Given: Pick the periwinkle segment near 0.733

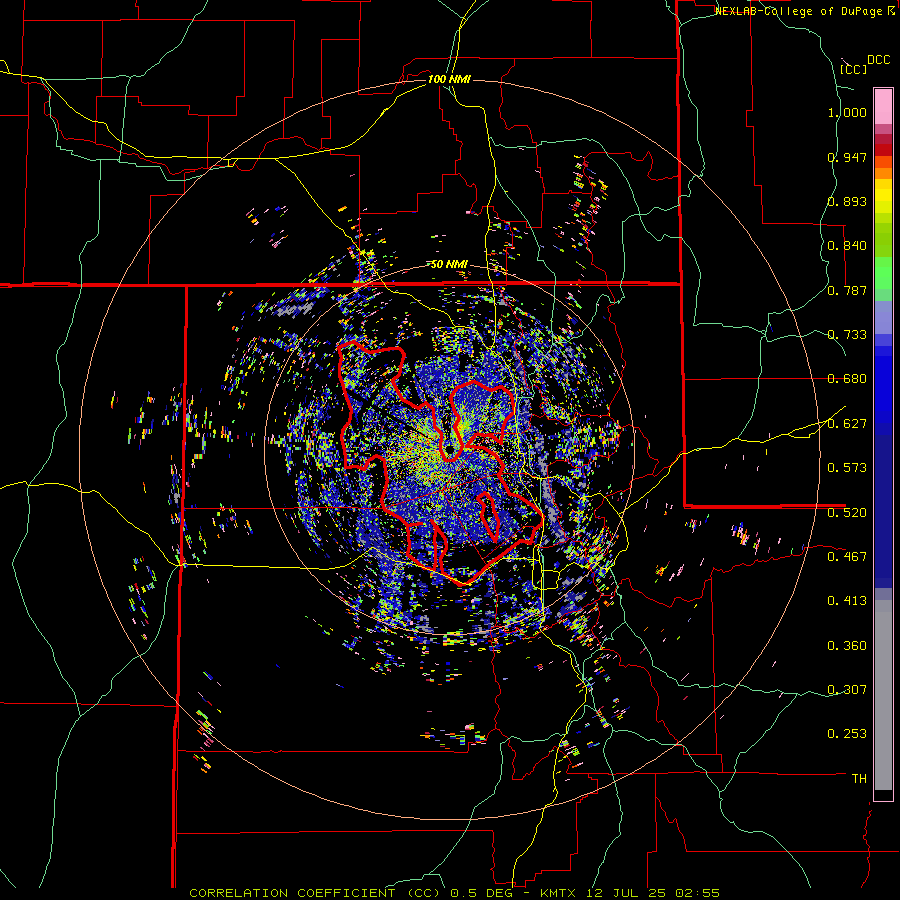Looking at the screenshot, I should (x=883, y=318).
